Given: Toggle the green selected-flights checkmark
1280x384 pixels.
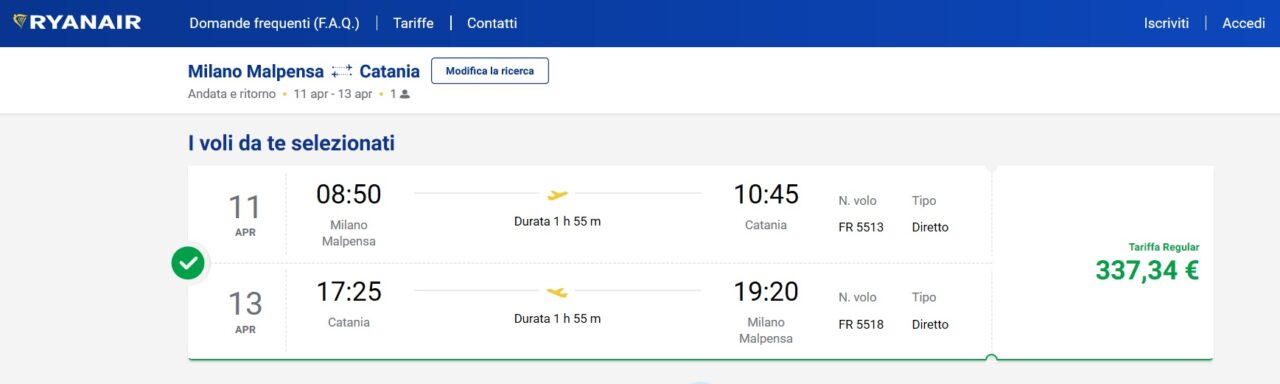Looking at the screenshot, I should [x=188, y=263].
